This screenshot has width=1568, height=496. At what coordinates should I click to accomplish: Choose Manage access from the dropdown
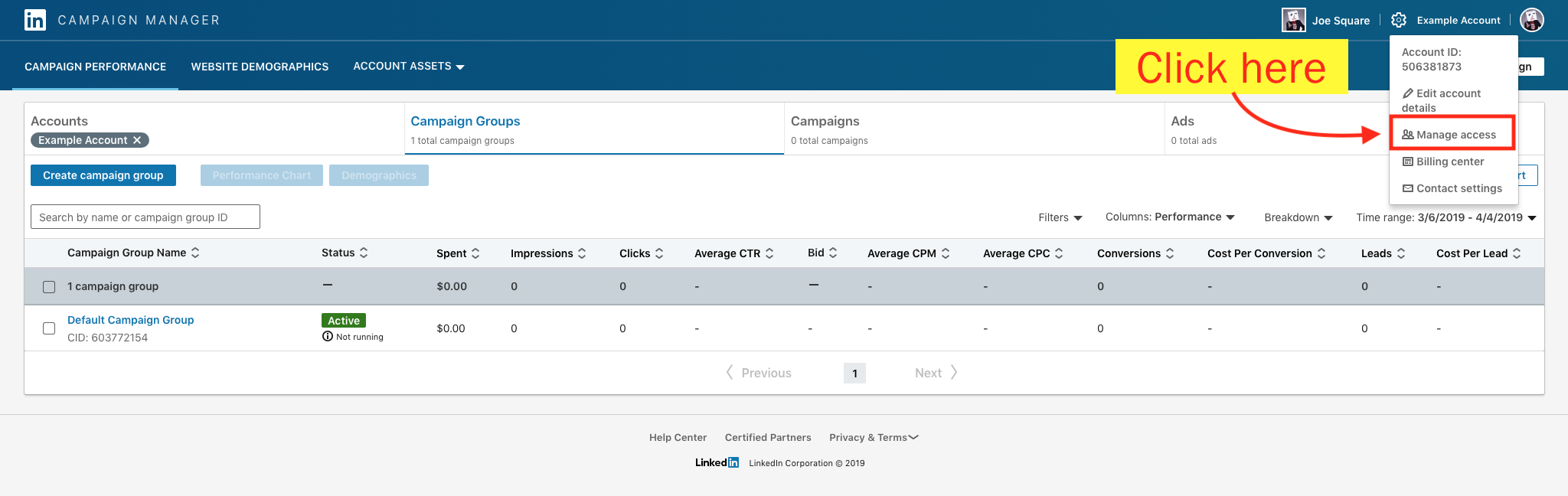pos(1449,135)
